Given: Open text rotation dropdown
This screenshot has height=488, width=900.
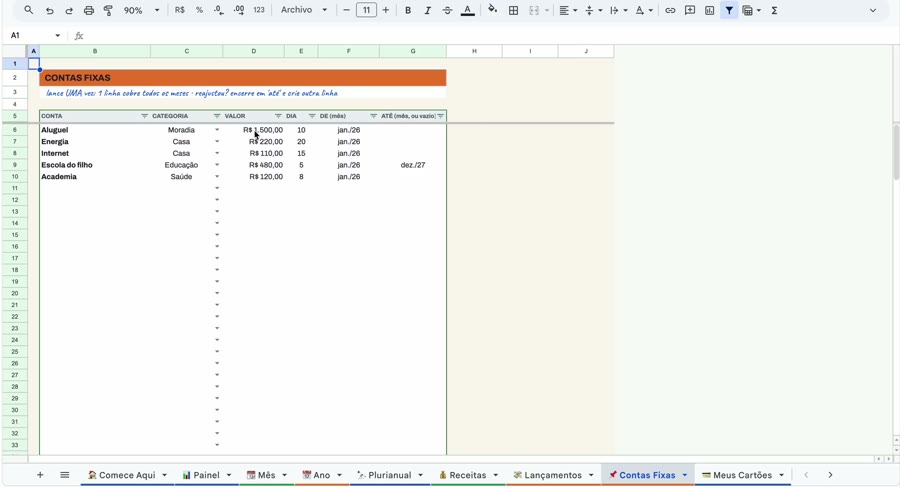Looking at the screenshot, I should coord(643,10).
